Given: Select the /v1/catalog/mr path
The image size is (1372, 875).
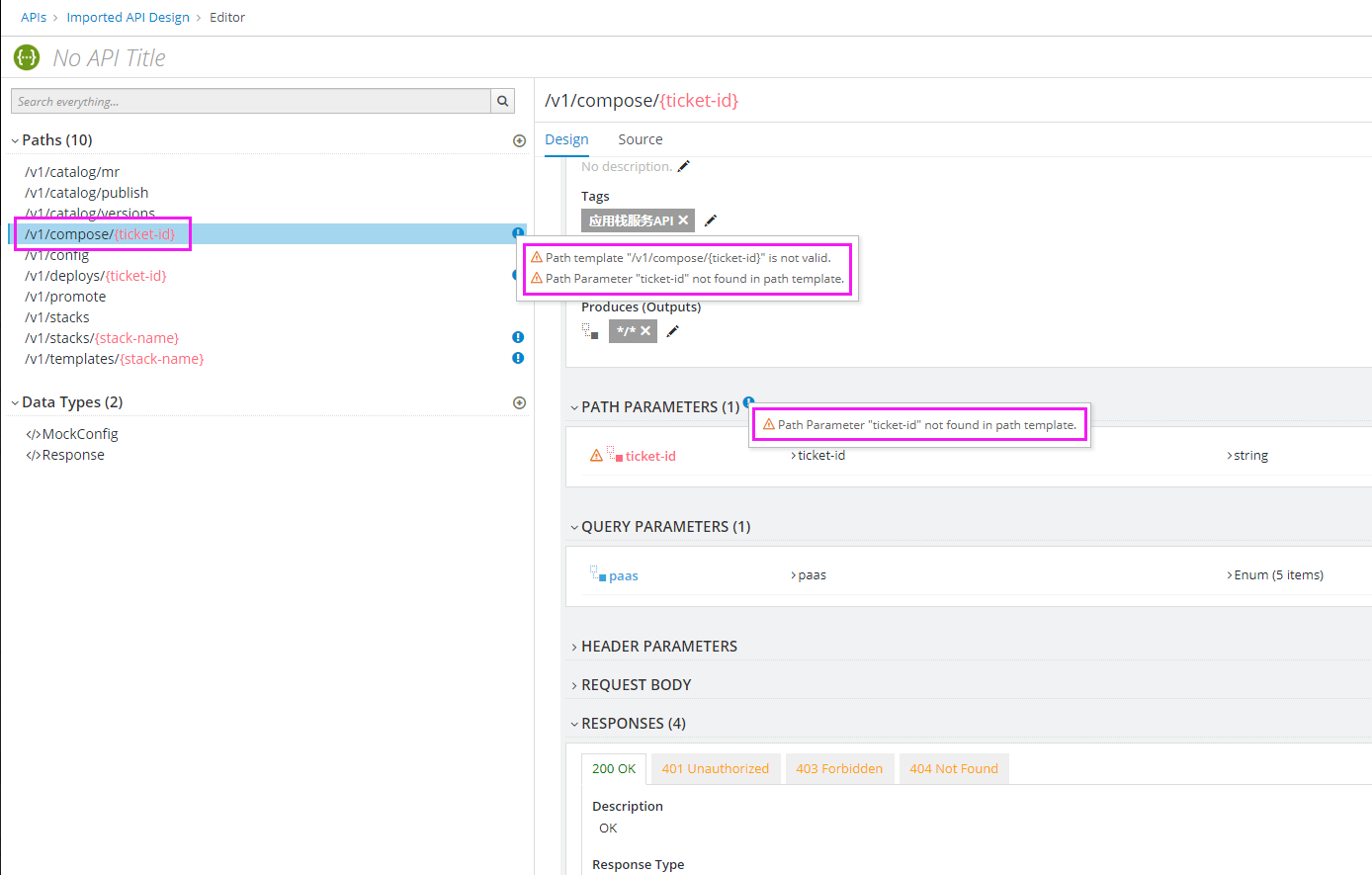Looking at the screenshot, I should click(x=72, y=172).
